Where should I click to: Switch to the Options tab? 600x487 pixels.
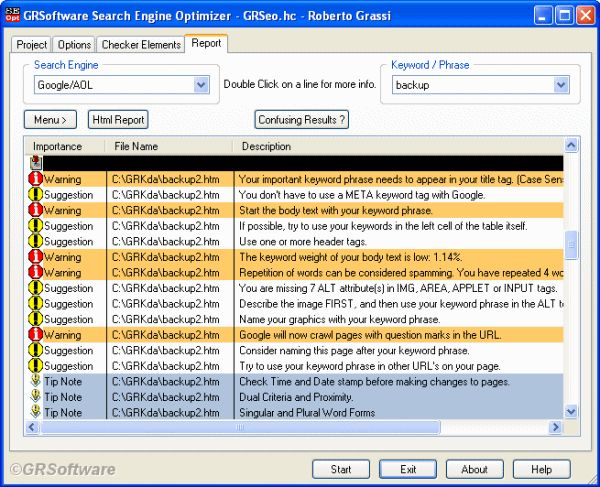pyautogui.click(x=75, y=45)
